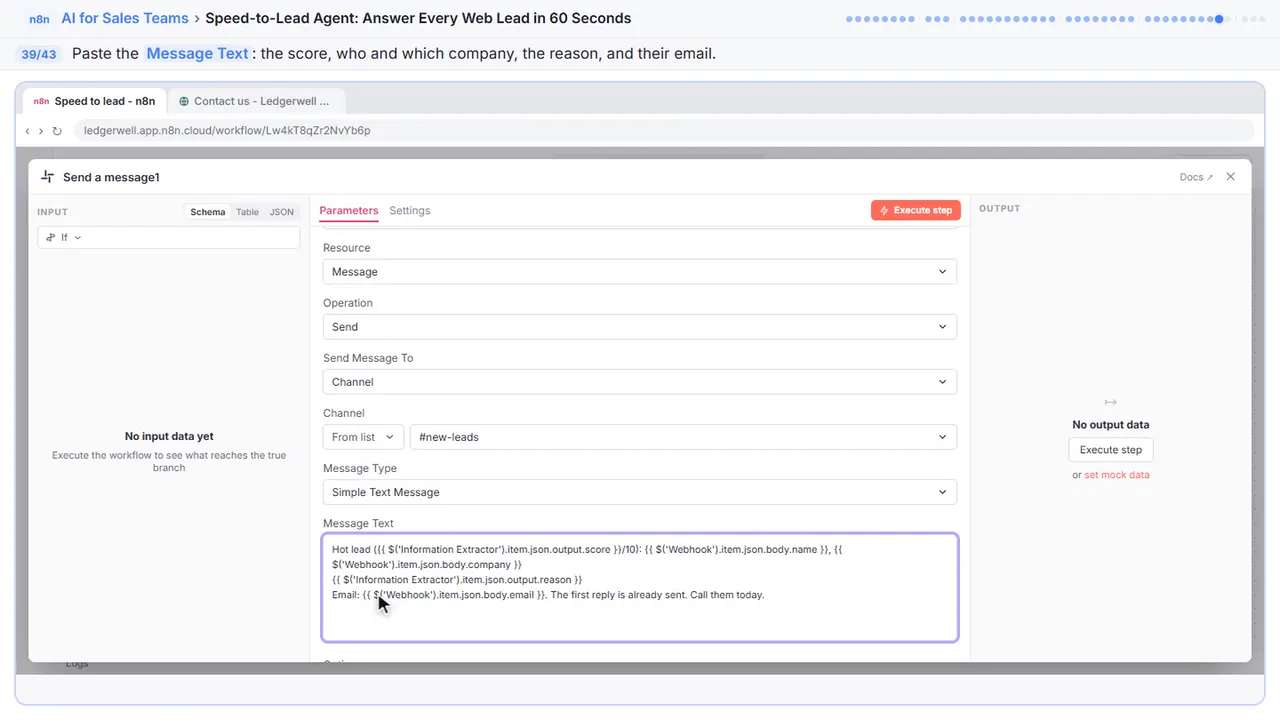1280x720 pixels.
Task: Open the Message Type dropdown showing Simple Text Message
Action: coord(640,492)
